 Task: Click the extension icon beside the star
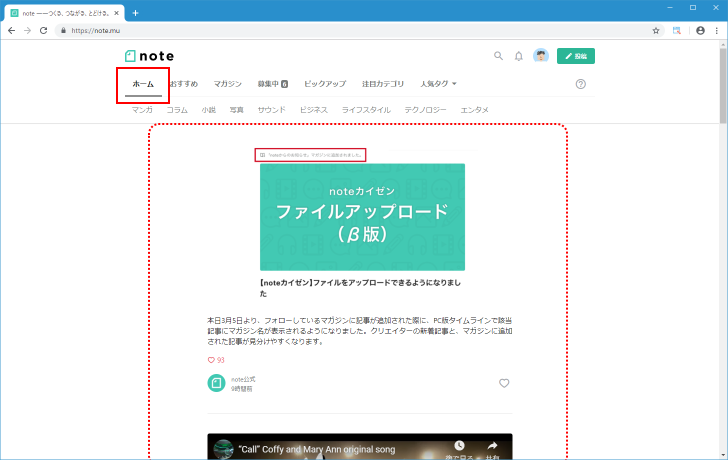click(677, 31)
